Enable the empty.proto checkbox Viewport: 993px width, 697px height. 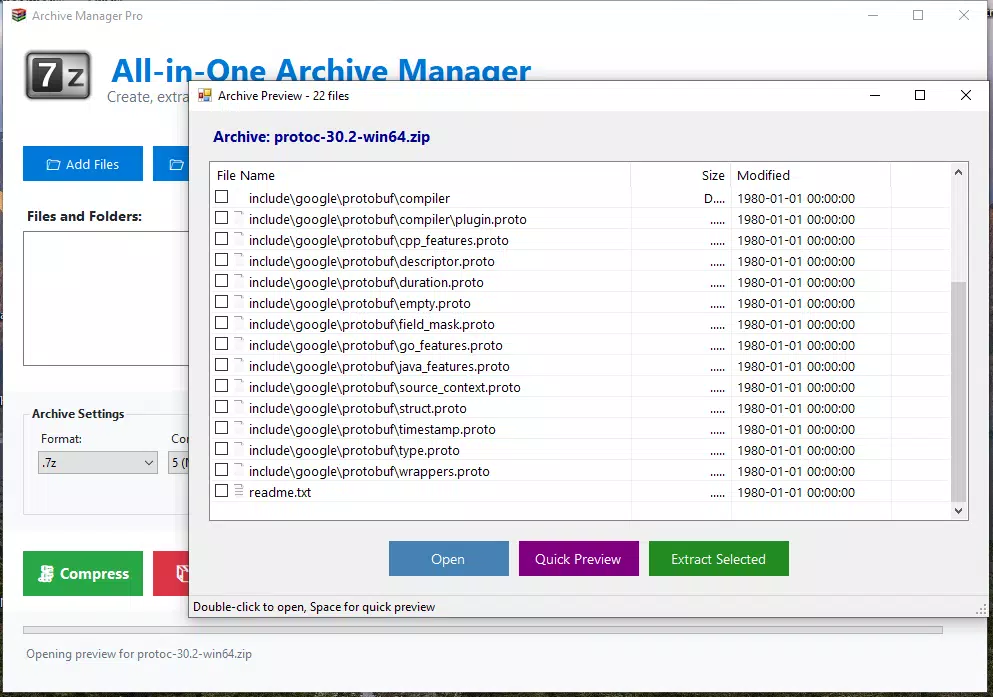pyautogui.click(x=222, y=302)
